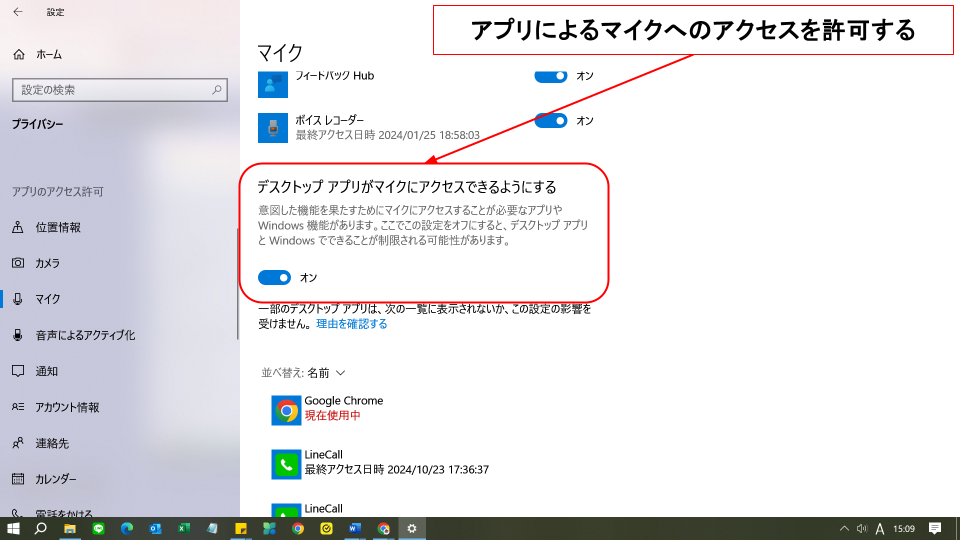This screenshot has height=540, width=960.
Task: Select the カメラ icon in sidebar
Action: coord(18,263)
